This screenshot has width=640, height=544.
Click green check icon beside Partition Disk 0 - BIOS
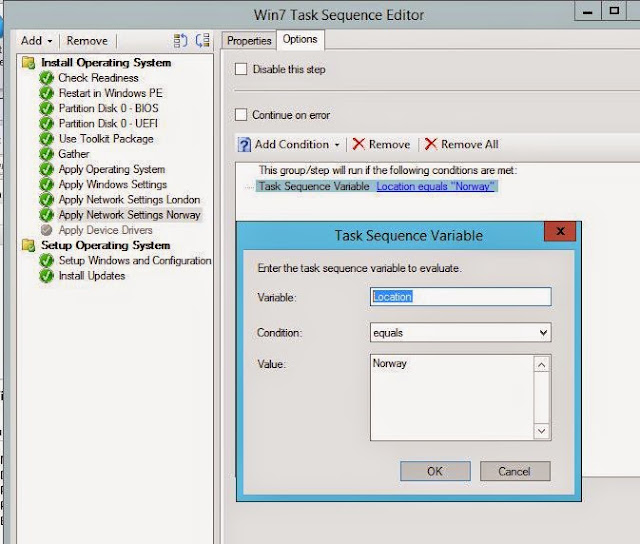pos(47,109)
